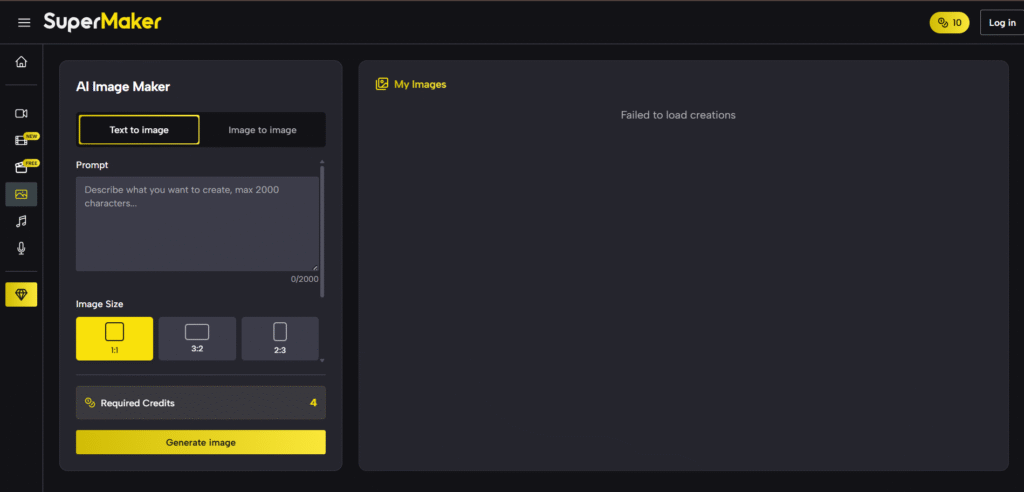Image resolution: width=1024 pixels, height=492 pixels.
Task: Switch to Text to image tab
Action: click(x=139, y=130)
